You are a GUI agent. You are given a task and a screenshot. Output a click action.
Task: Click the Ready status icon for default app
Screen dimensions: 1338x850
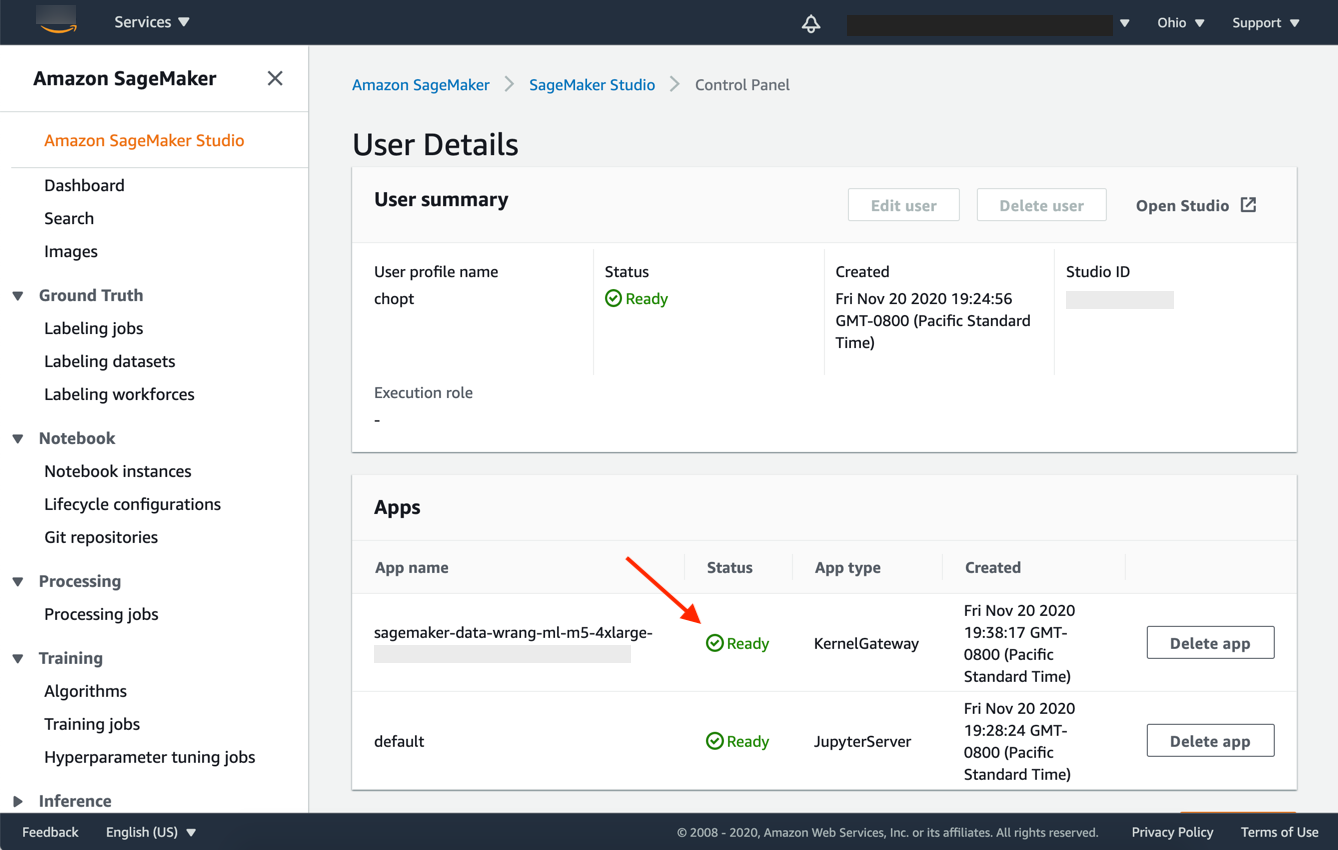(x=714, y=741)
